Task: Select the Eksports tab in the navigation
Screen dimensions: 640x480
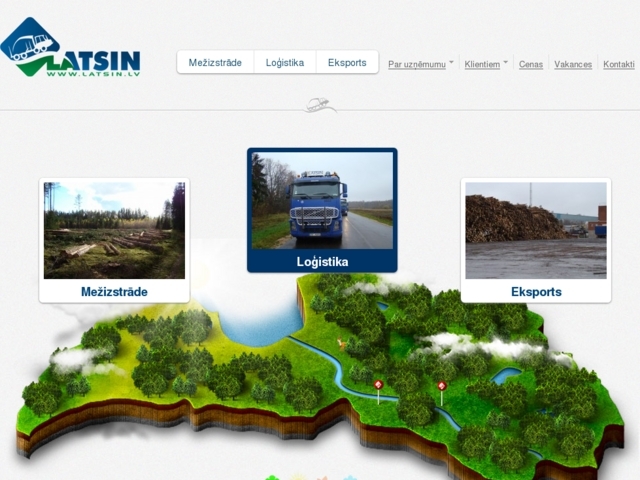Action: point(347,63)
